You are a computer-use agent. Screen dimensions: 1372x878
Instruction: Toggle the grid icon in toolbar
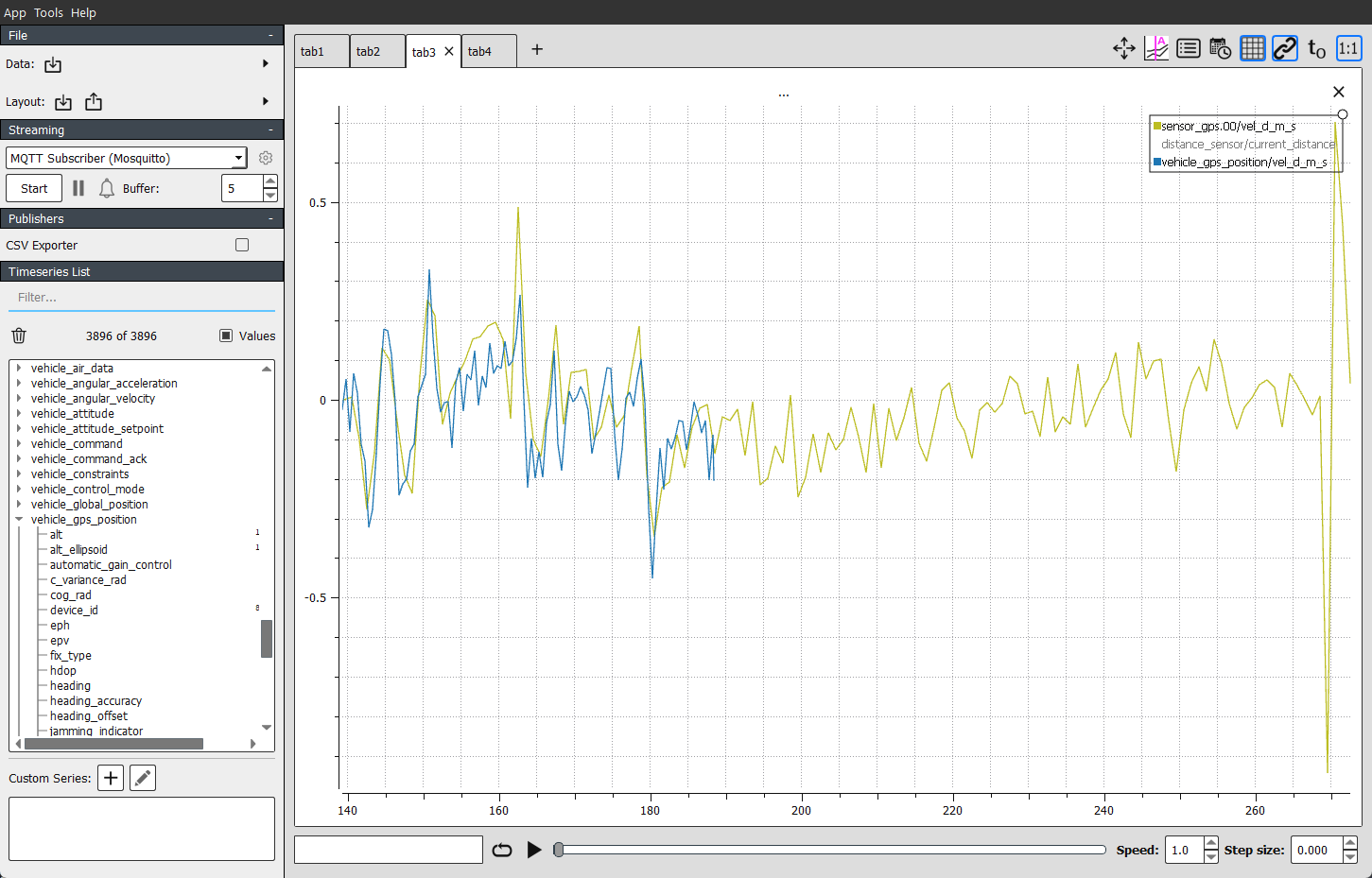click(1253, 48)
